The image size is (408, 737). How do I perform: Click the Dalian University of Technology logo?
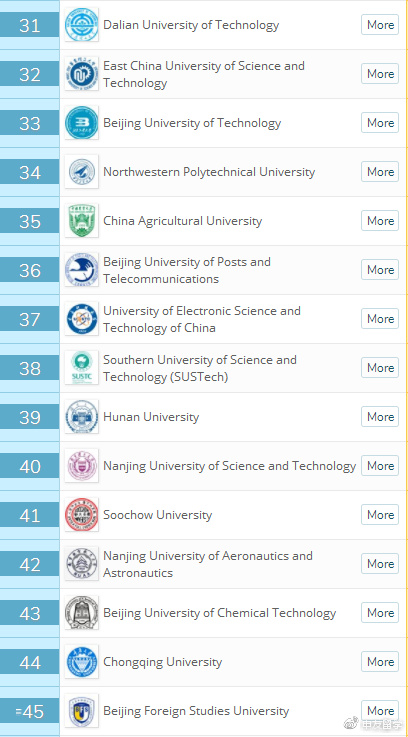[82, 25]
